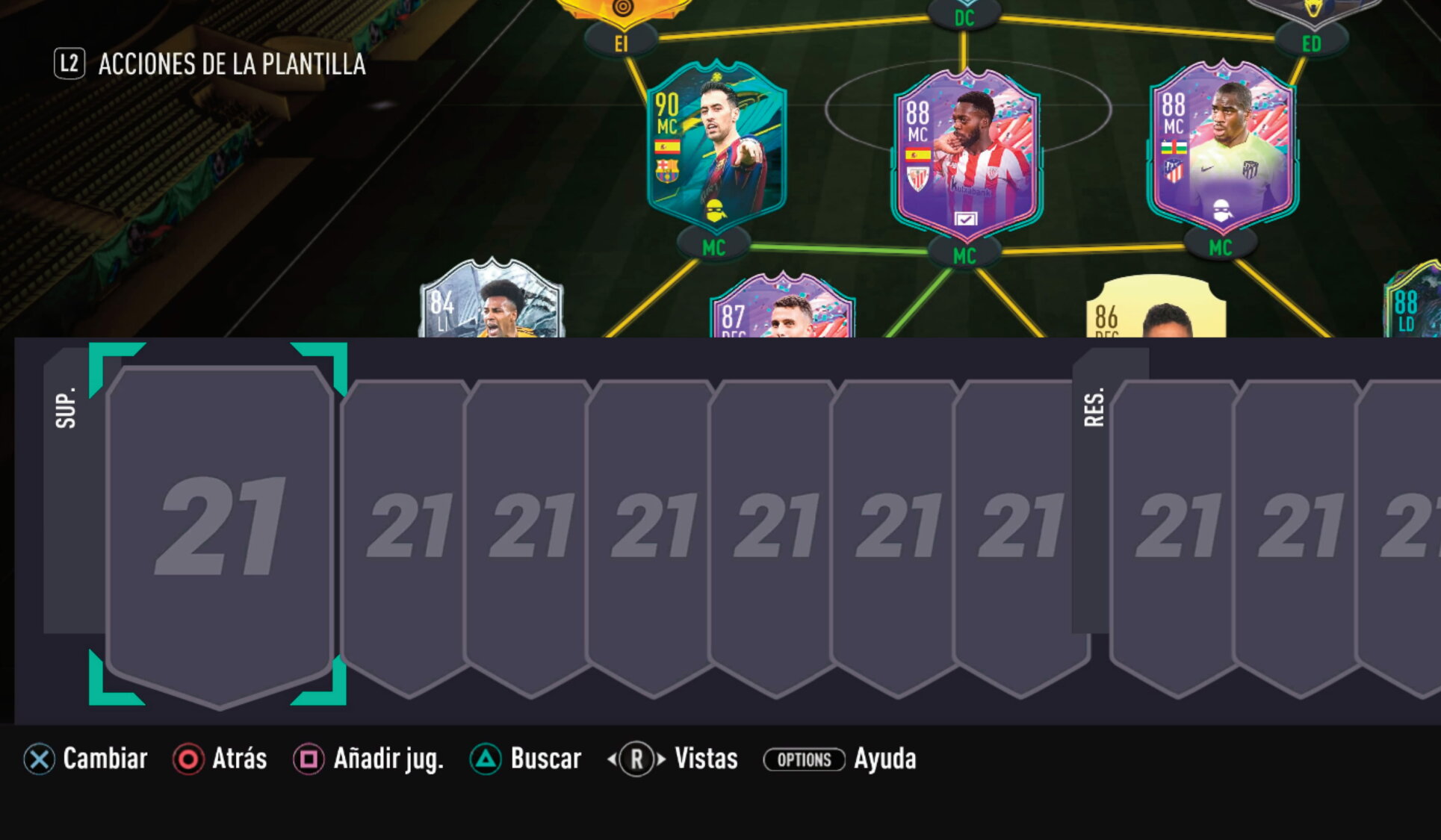Click the R stick icon for Vistas

click(x=636, y=759)
